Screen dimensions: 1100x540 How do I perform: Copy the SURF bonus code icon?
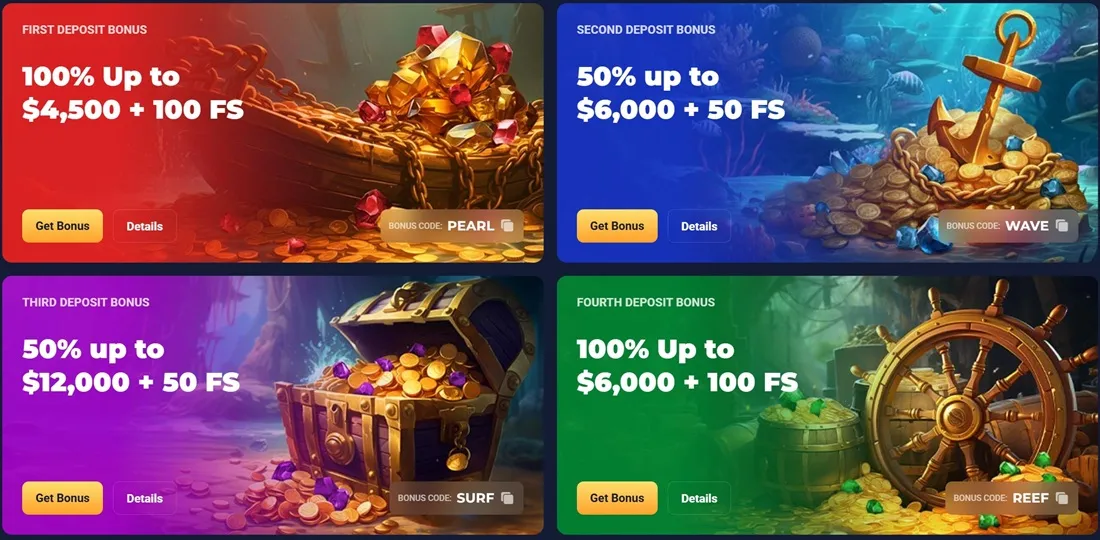(507, 498)
